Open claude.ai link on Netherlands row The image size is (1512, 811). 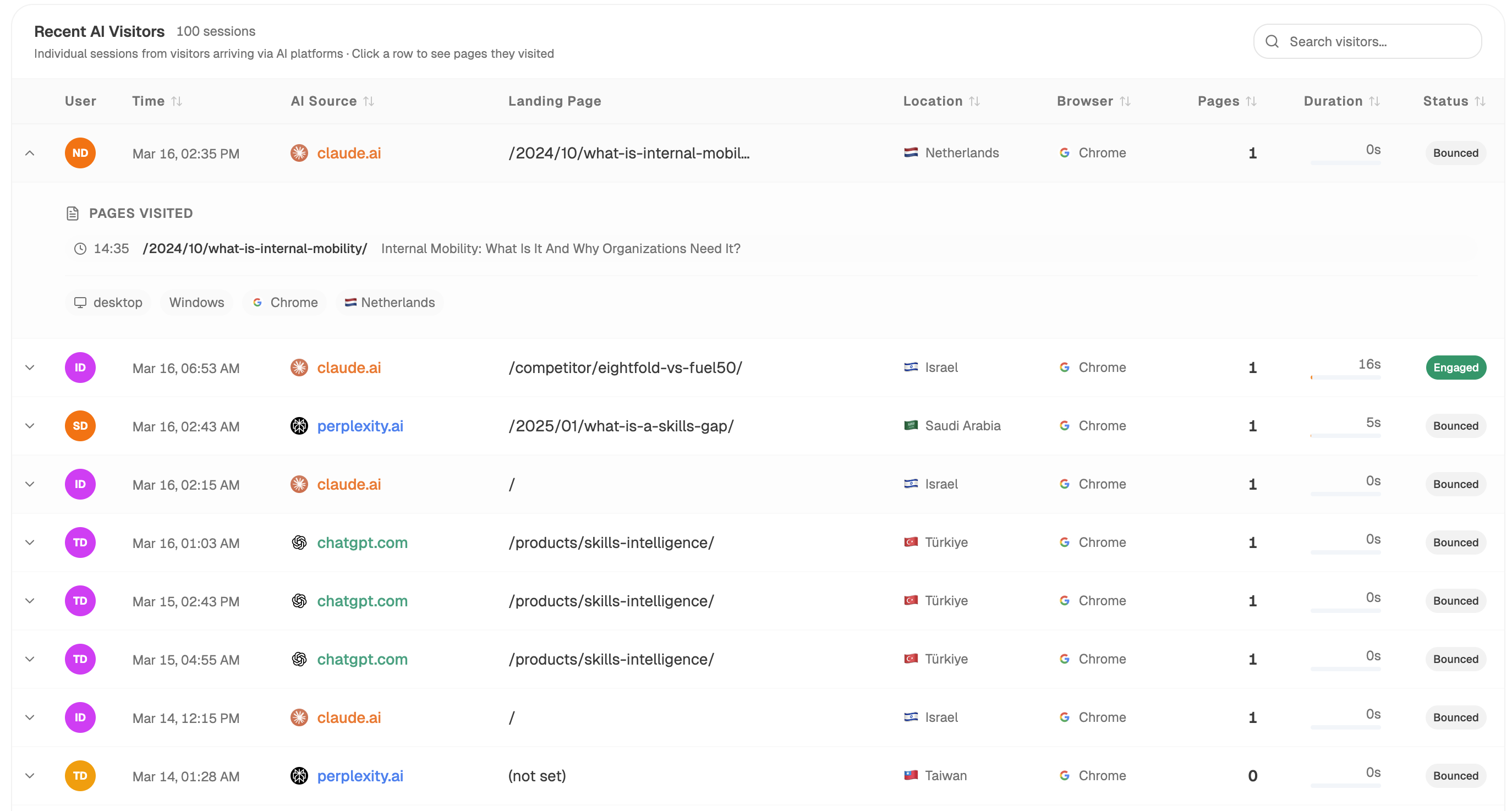pos(349,153)
